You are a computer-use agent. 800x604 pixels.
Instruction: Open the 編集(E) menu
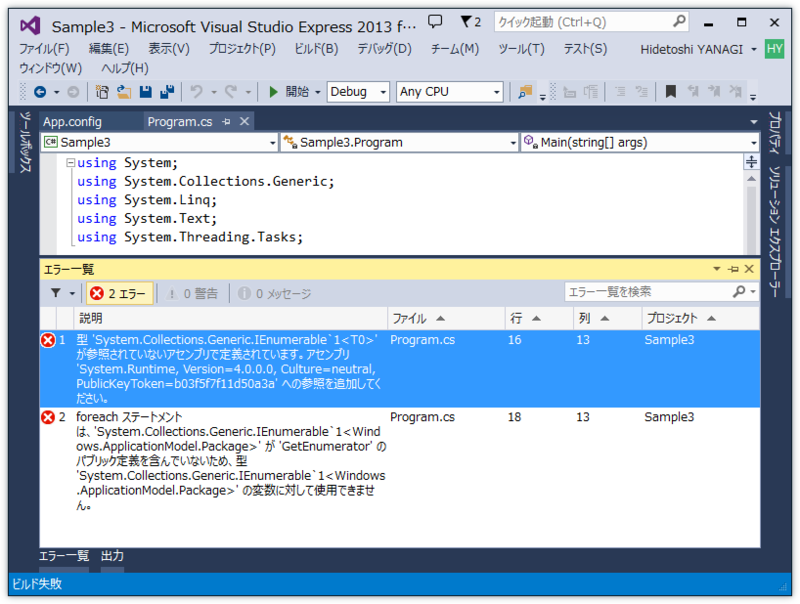(x=109, y=49)
